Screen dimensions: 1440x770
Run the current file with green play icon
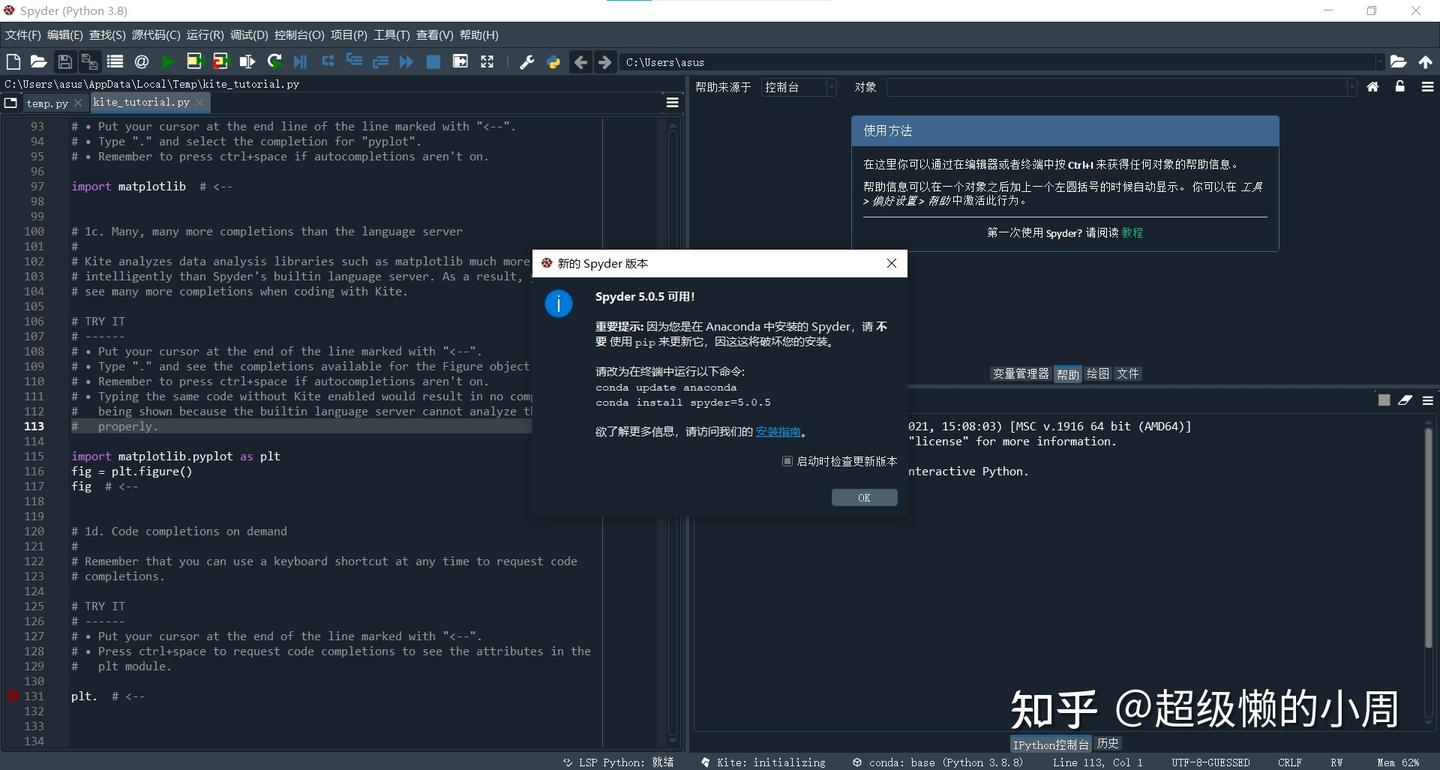pyautogui.click(x=167, y=62)
